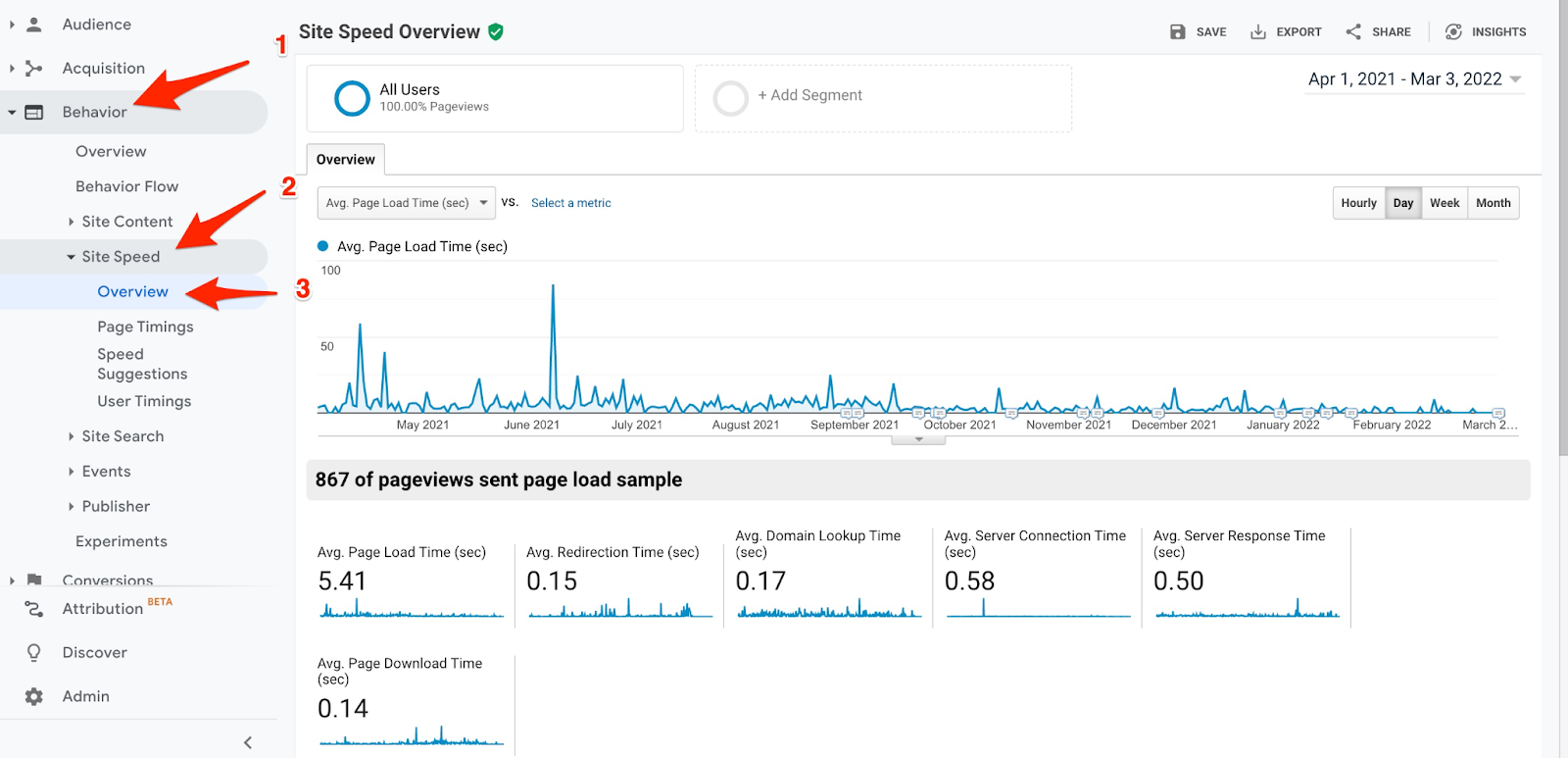Click the Avg. Server Connection Time 0.58 sparkline
Screen dimensions: 1568x758
(x=1038, y=608)
